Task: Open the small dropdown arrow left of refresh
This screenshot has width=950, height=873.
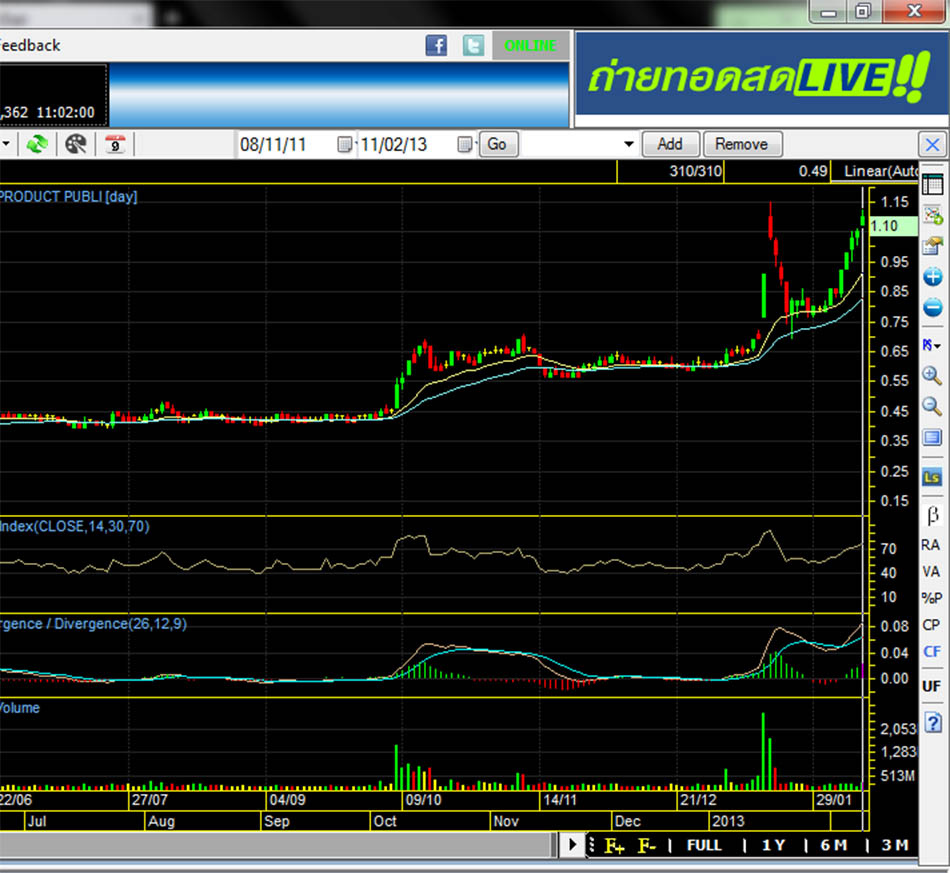Action: (x=6, y=144)
